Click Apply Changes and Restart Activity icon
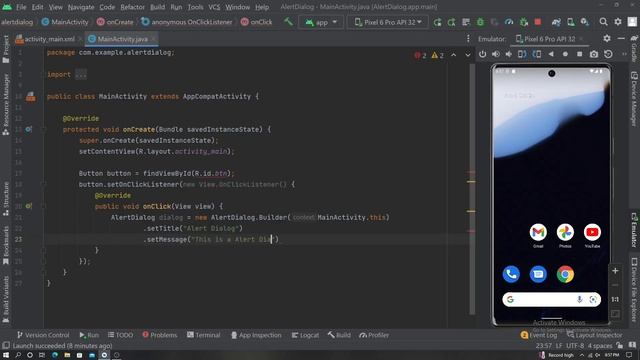 pyautogui.click(x=451, y=22)
